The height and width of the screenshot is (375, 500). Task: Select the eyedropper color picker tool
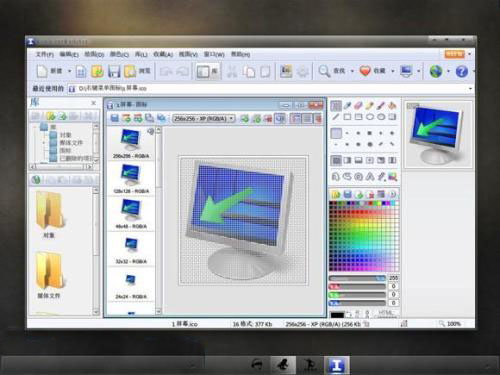point(347,105)
